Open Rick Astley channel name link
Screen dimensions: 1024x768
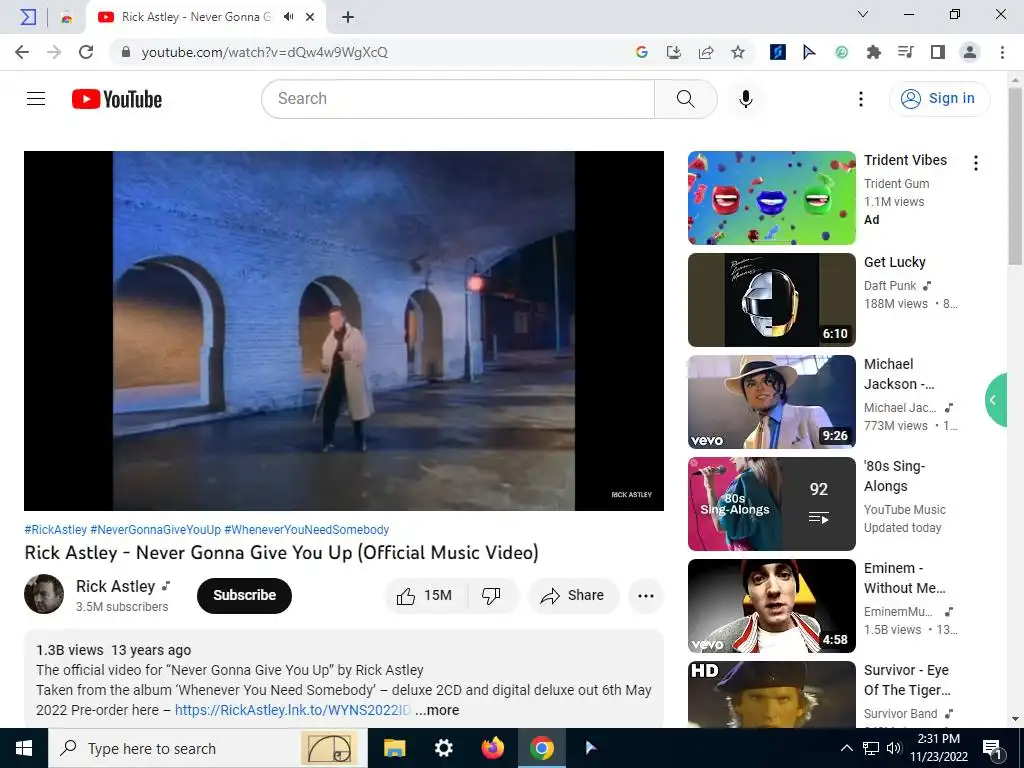(x=116, y=586)
